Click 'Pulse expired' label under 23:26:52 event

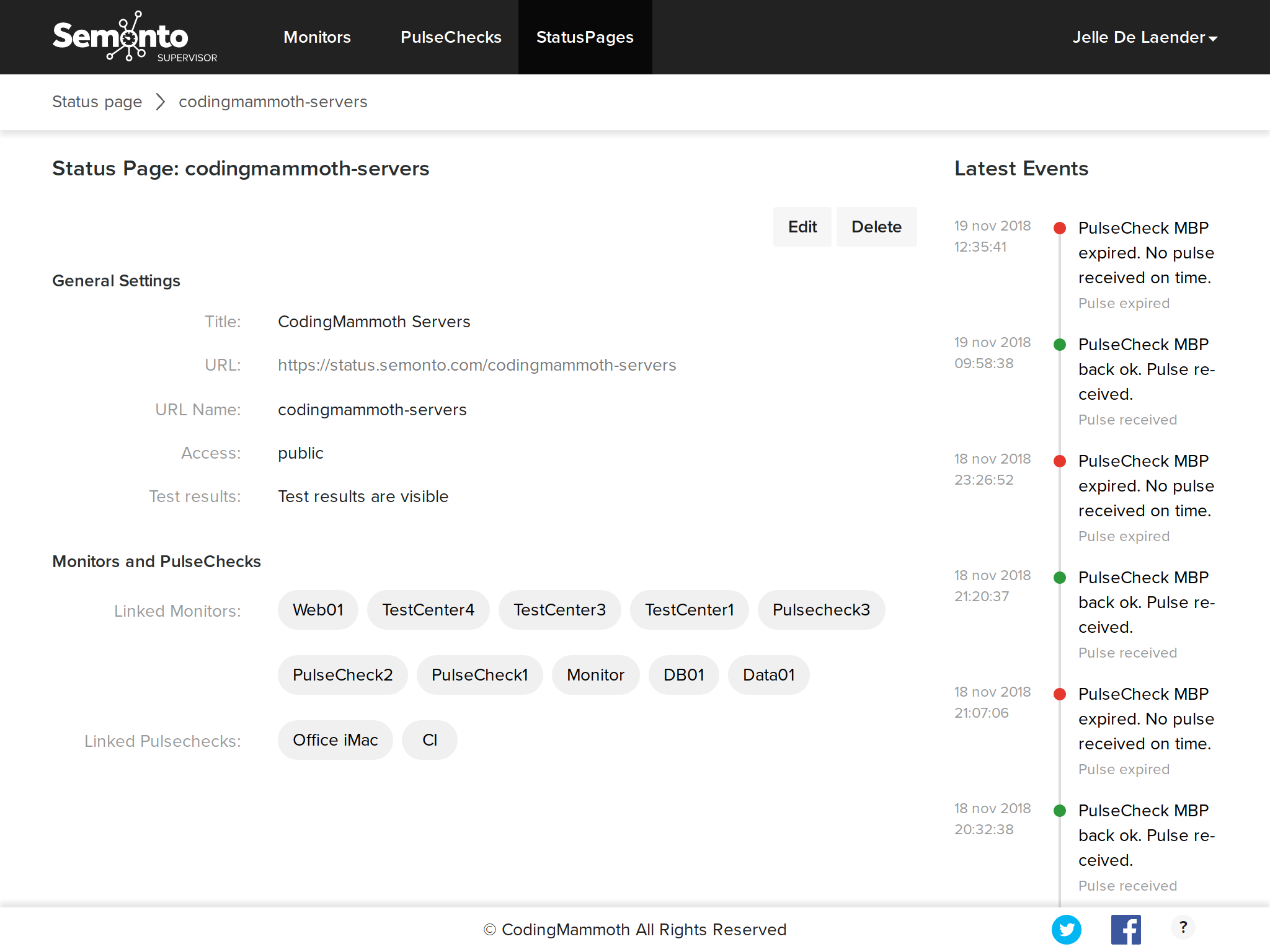click(1124, 536)
